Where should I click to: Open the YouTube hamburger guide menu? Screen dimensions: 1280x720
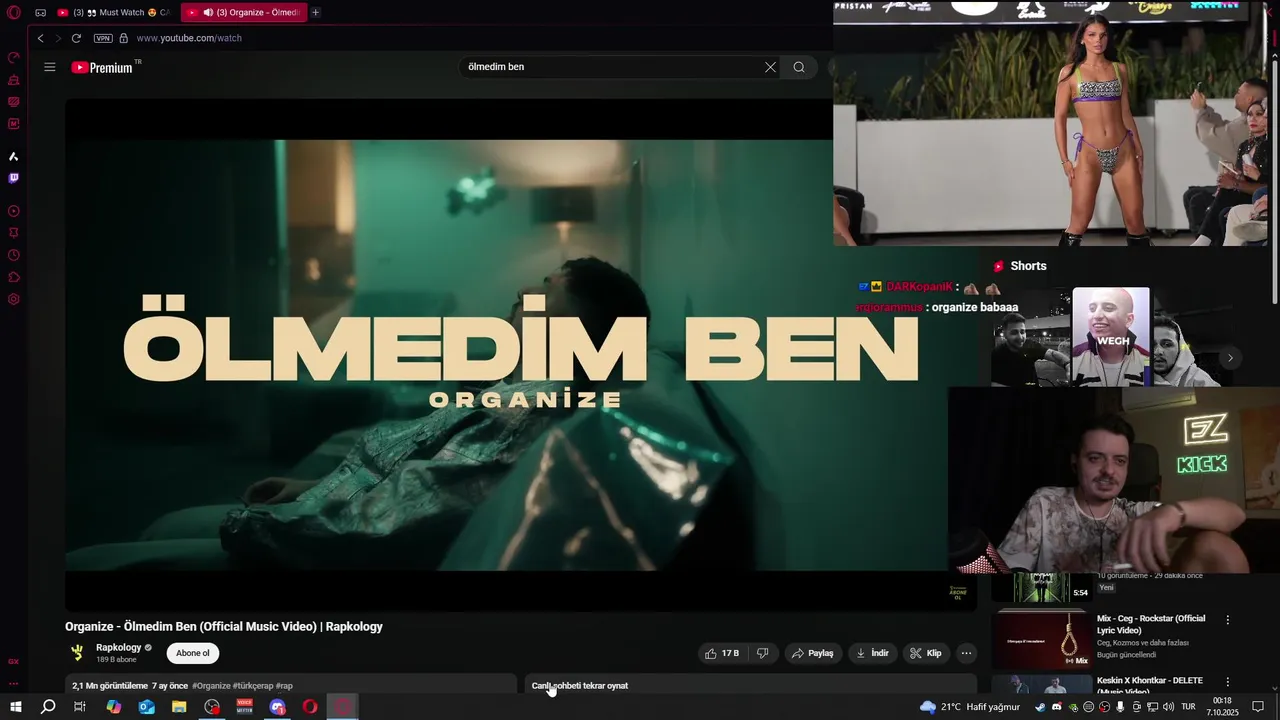(x=50, y=67)
